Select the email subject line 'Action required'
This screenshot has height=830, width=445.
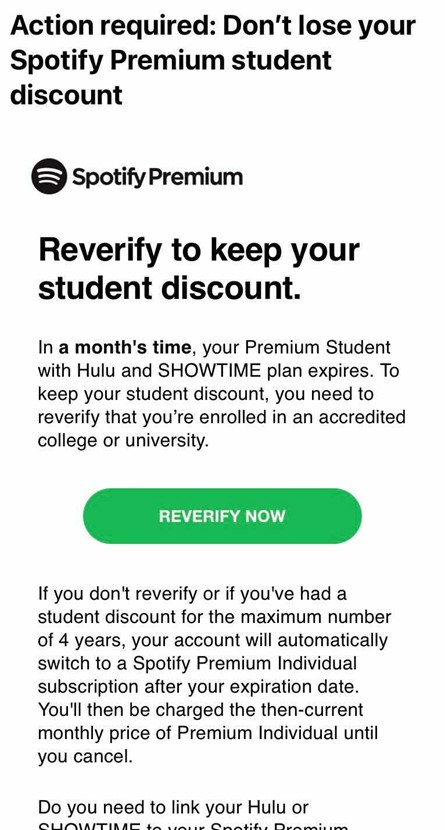tap(110, 25)
